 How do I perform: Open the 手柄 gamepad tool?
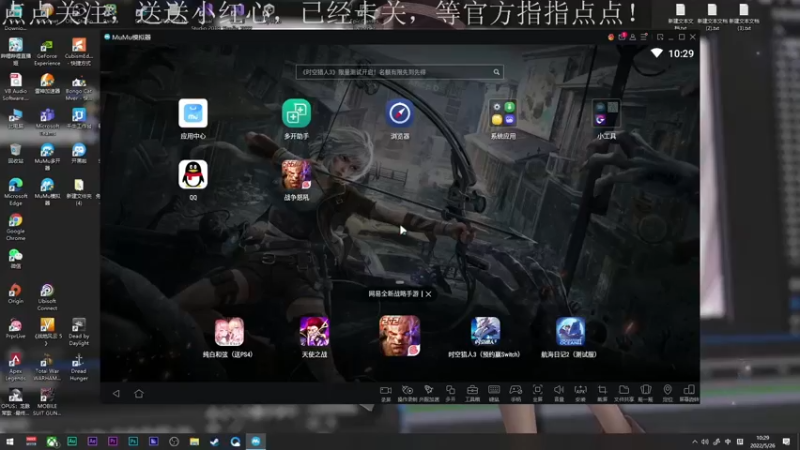point(516,392)
